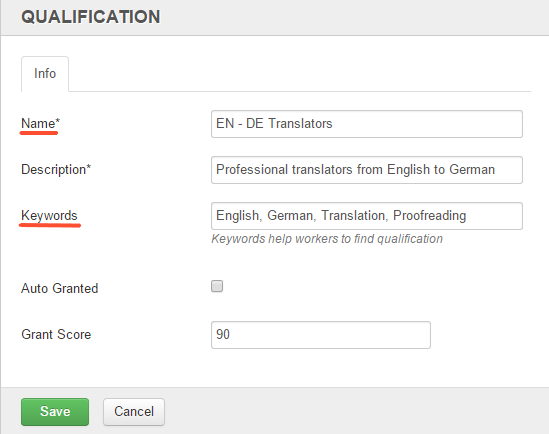The width and height of the screenshot is (549, 434).
Task: Click the Keywords label
Action: click(49, 216)
